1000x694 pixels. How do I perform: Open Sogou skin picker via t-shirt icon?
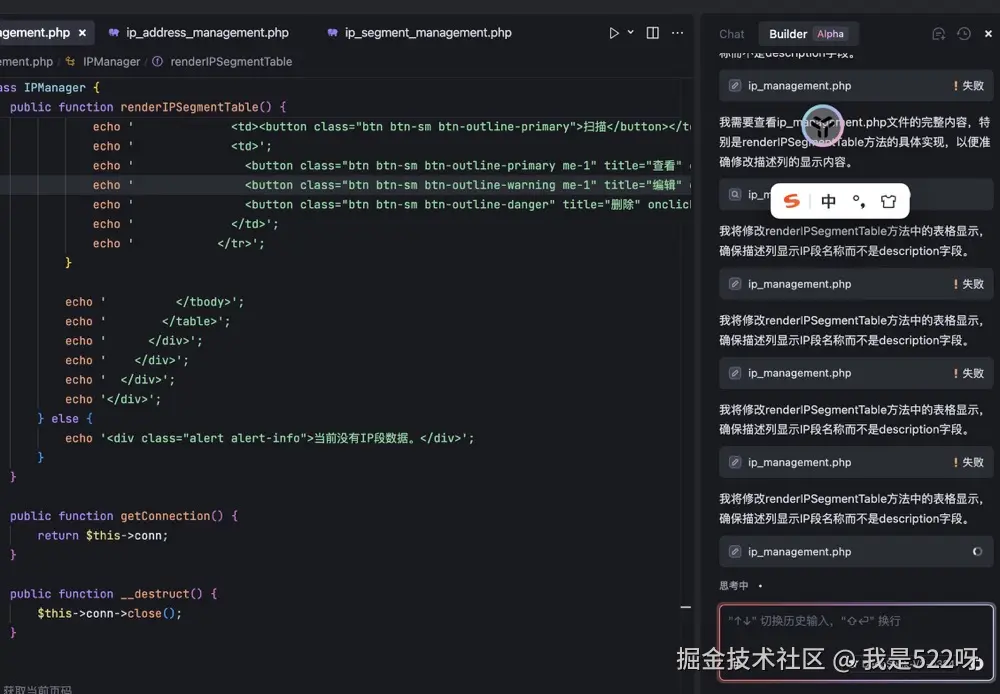pos(888,200)
